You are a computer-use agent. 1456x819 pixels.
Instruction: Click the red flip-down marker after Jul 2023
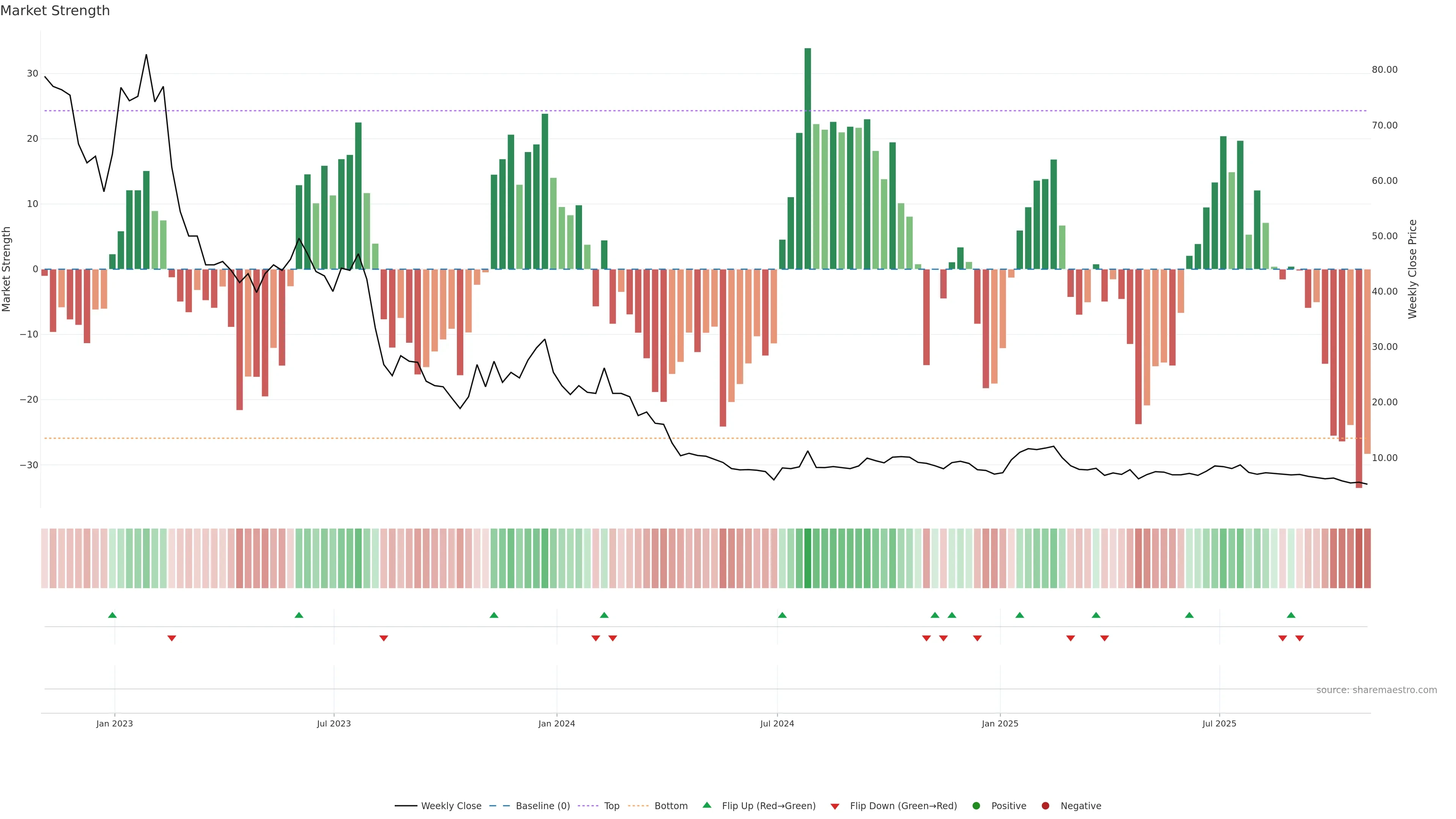point(384,638)
